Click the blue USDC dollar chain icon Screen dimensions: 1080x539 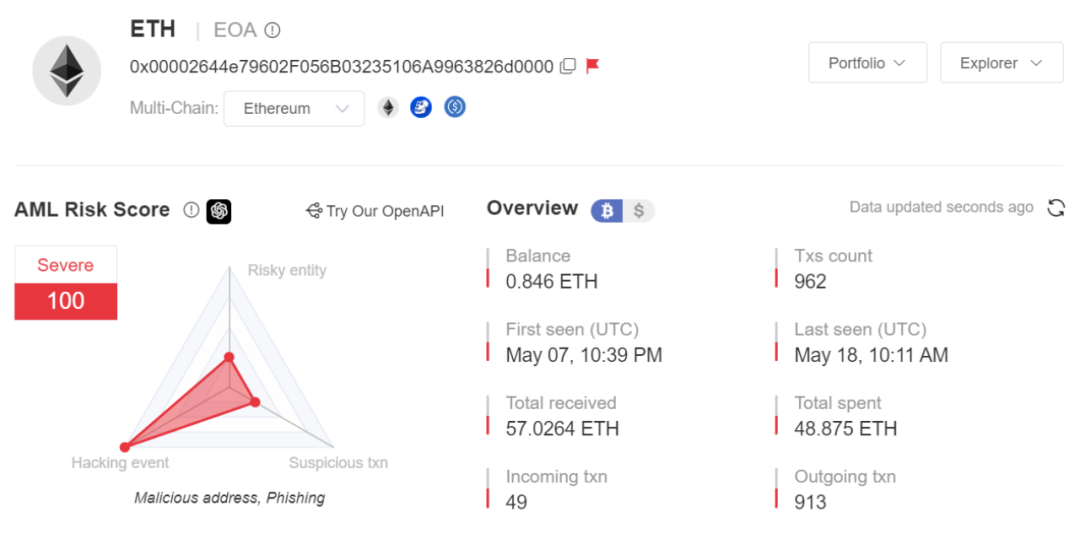[x=455, y=107]
